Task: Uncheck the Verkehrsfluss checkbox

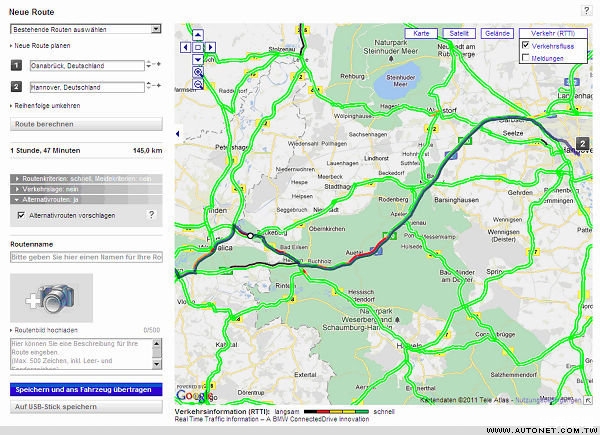Action: (x=526, y=45)
